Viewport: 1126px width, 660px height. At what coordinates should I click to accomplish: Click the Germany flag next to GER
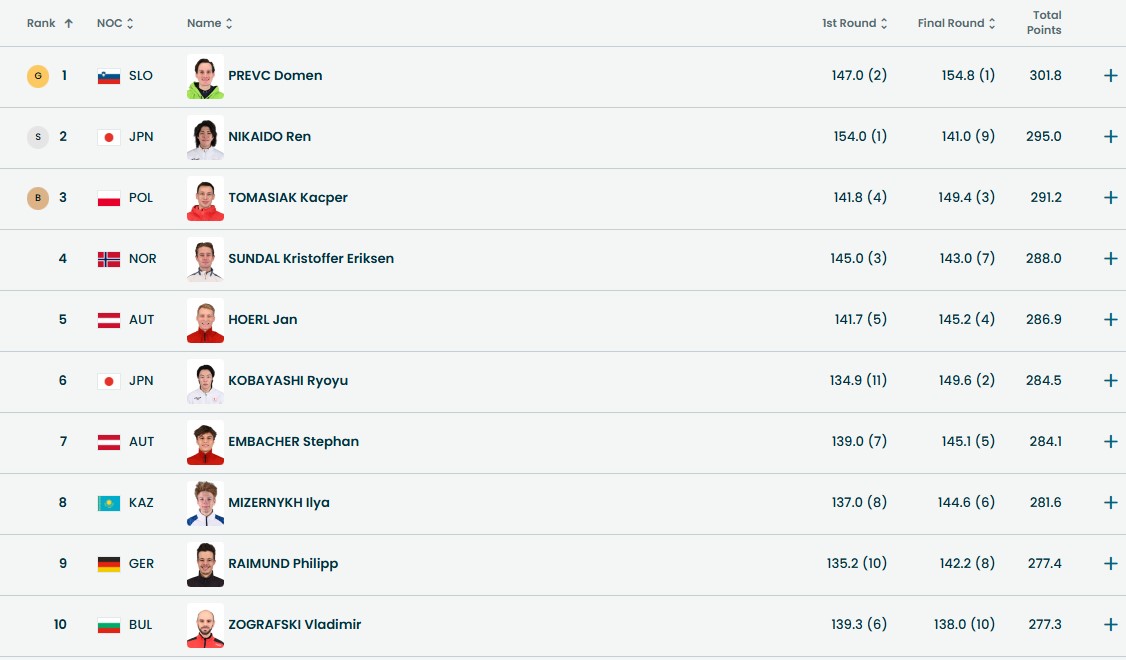[x=109, y=564]
